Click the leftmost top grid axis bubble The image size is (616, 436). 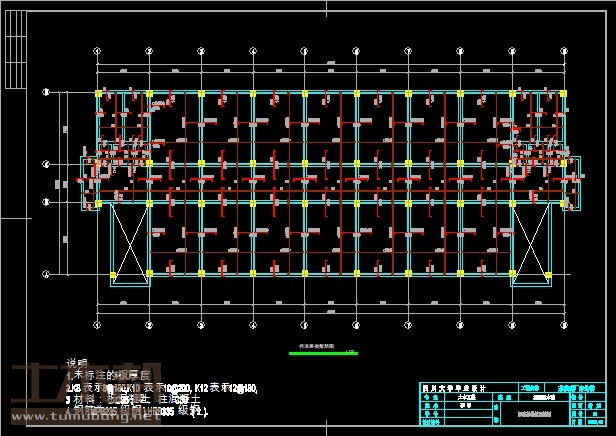[97, 49]
